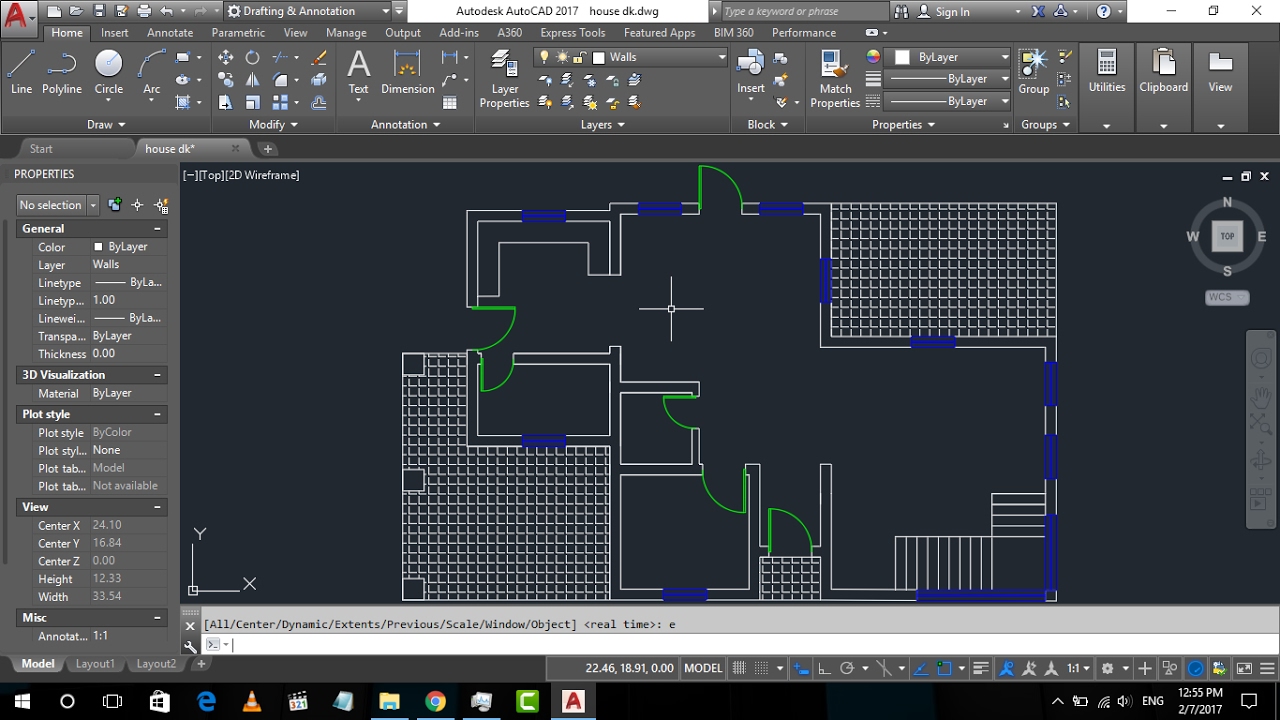Toggle object snap tracking on status bar

tap(920, 668)
